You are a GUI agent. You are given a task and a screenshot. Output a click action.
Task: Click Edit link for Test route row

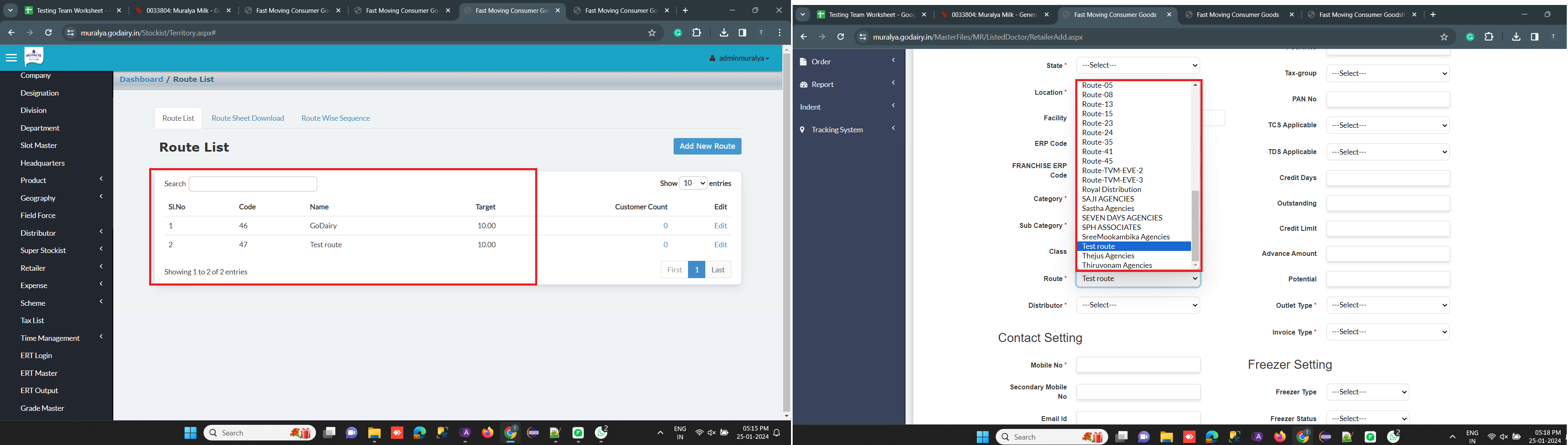pyautogui.click(x=720, y=245)
